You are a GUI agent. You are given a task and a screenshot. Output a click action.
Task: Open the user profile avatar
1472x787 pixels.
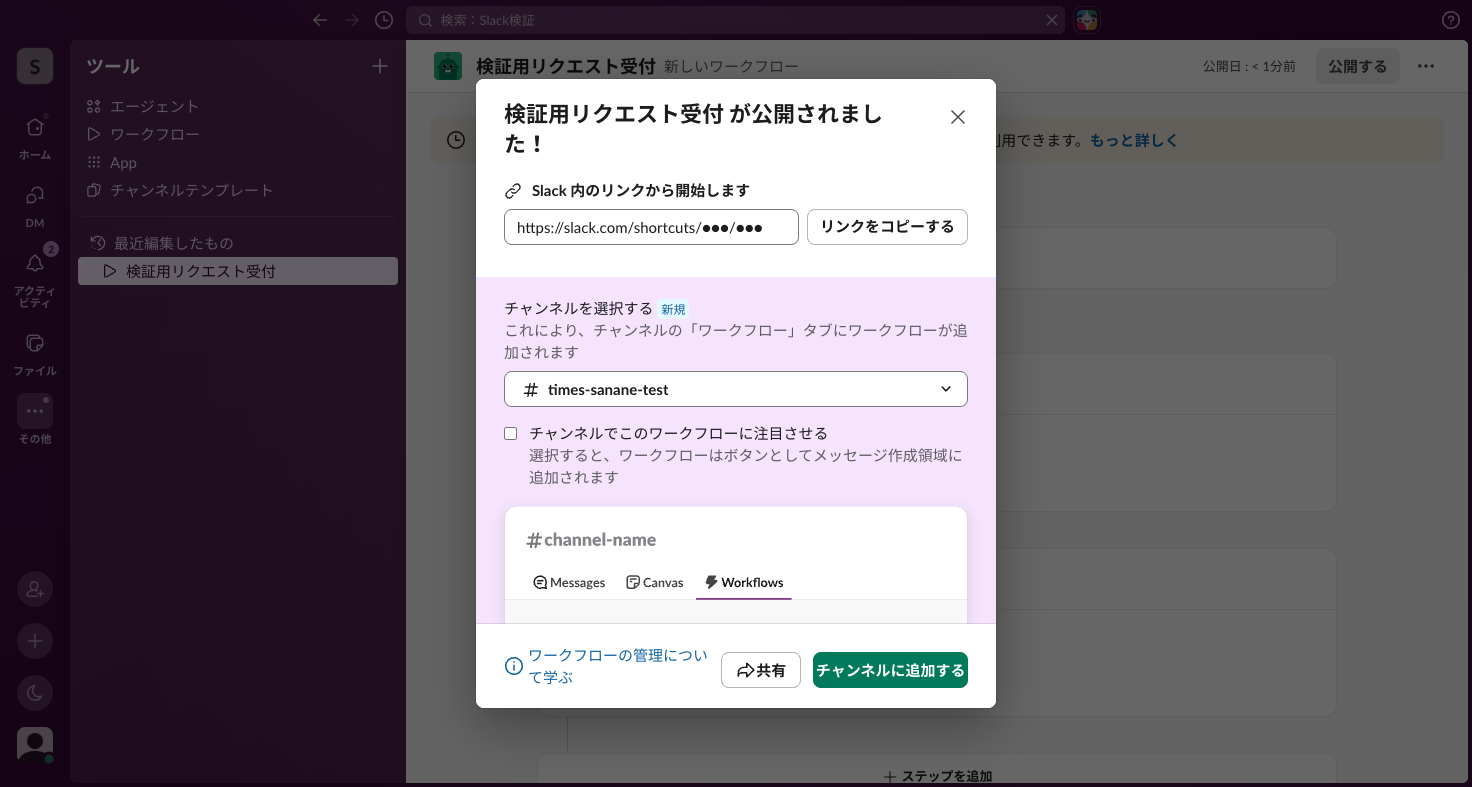35,745
